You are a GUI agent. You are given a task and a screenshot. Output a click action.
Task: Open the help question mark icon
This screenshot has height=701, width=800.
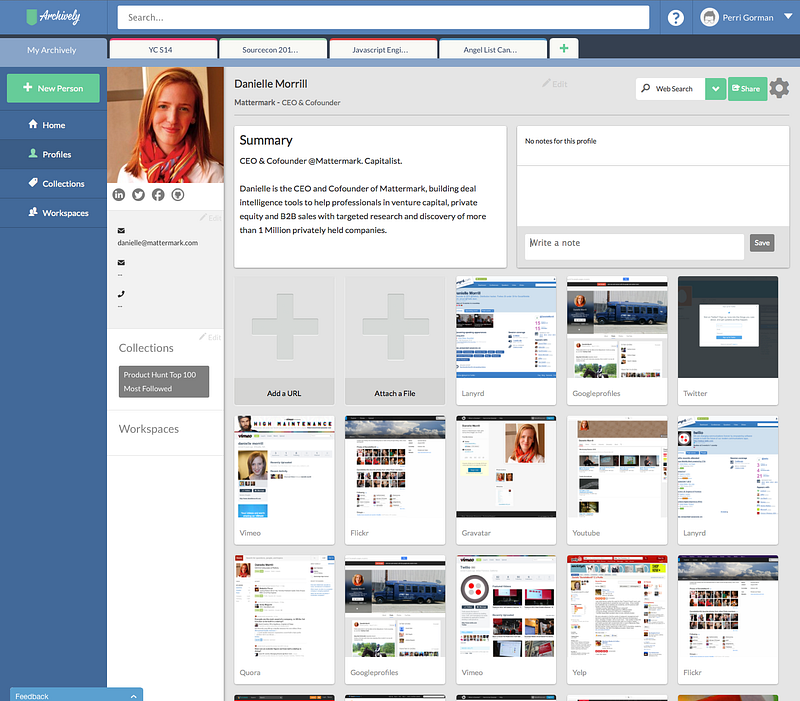click(676, 18)
